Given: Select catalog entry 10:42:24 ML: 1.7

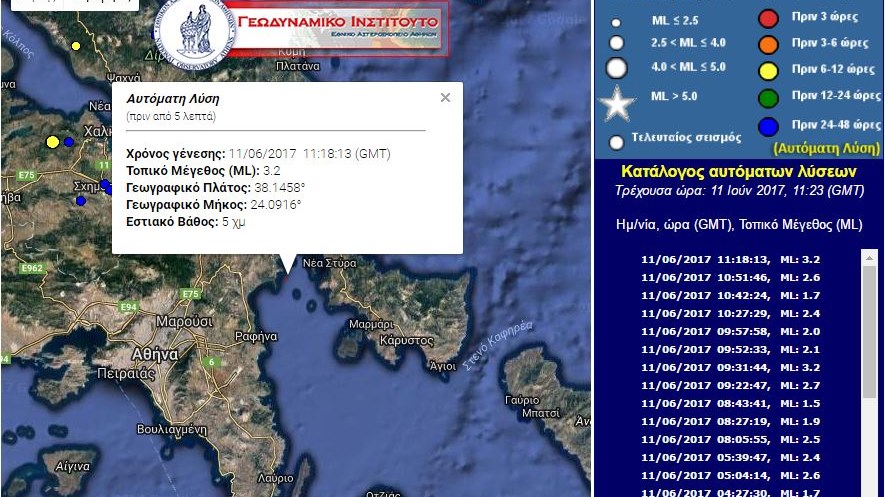Looking at the screenshot, I should 730,296.
